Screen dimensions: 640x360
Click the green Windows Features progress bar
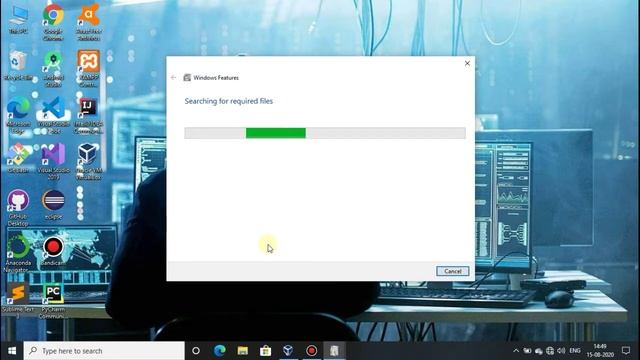[x=276, y=133]
